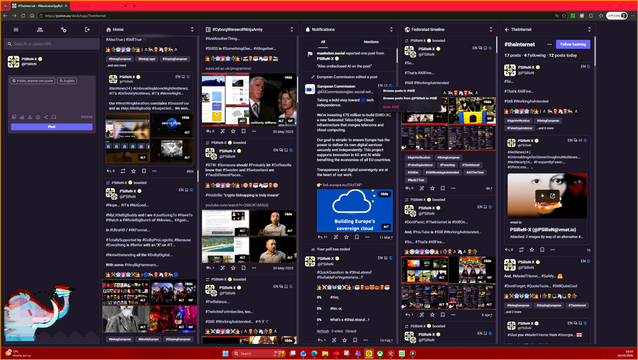
Task: Click Refresh on the closed poll
Action: tap(323, 331)
